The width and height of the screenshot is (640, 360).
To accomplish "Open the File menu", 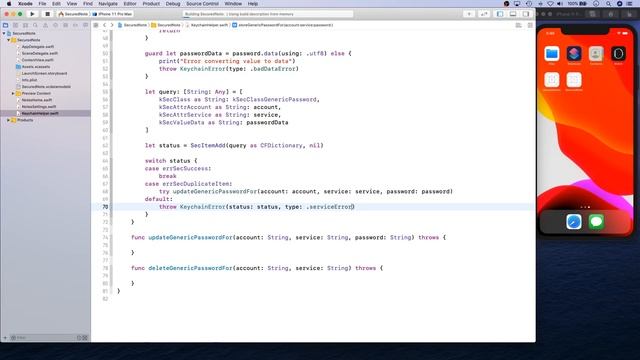I will 42,4.
